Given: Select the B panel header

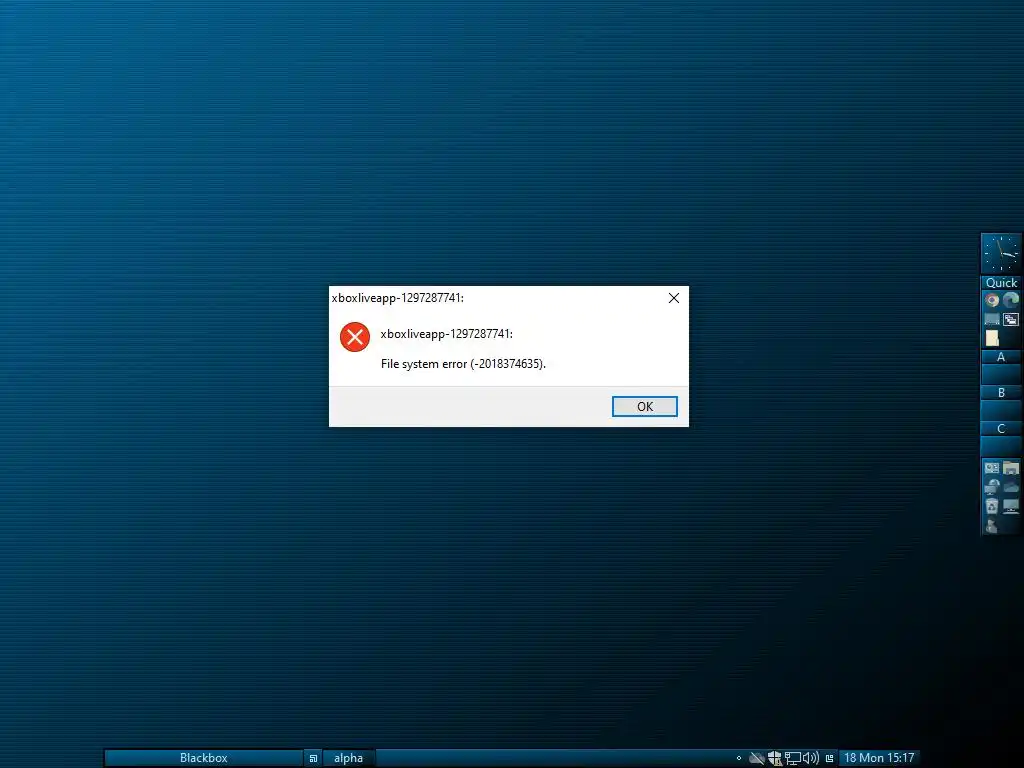Looking at the screenshot, I should 1001,392.
